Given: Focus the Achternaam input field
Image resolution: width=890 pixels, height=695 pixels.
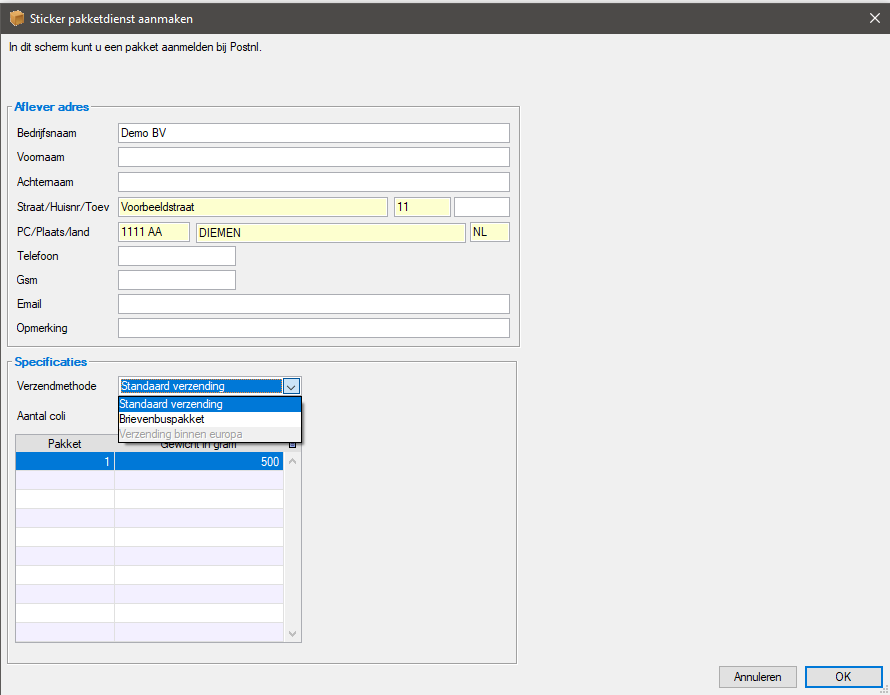Looking at the screenshot, I should pos(313,182).
